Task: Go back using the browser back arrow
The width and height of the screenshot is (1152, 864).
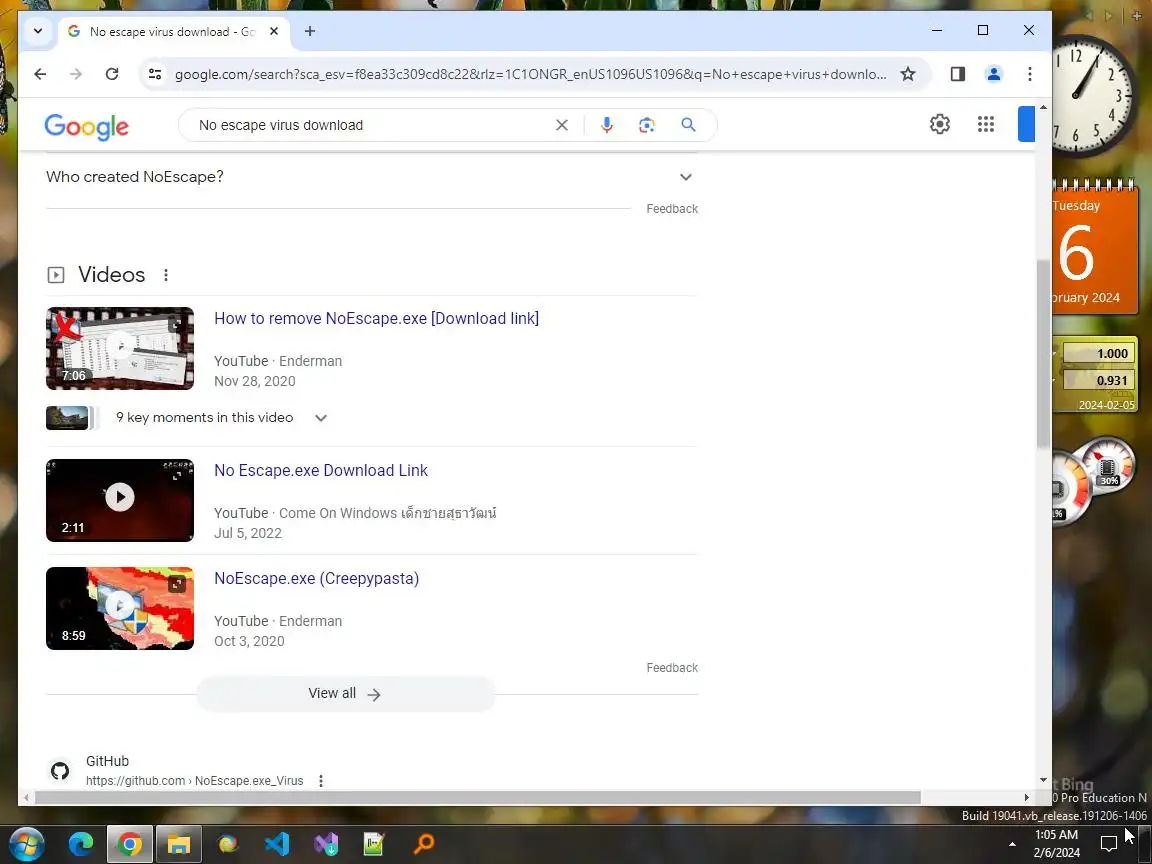Action: pyautogui.click(x=40, y=73)
